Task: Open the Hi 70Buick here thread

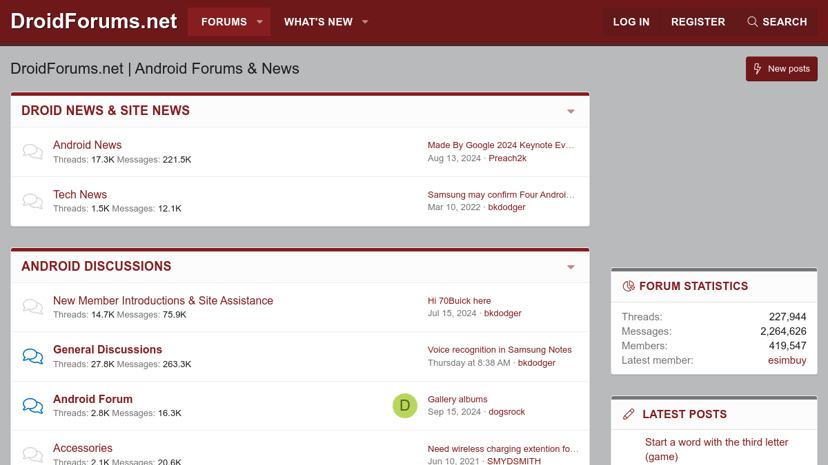Action: (459, 301)
